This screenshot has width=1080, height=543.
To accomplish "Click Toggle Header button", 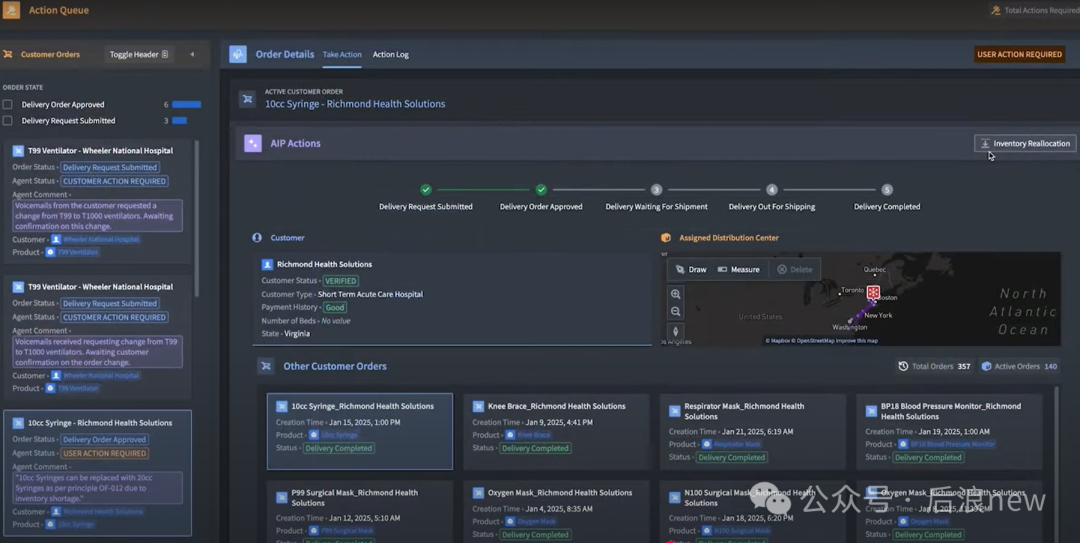I will point(139,55).
